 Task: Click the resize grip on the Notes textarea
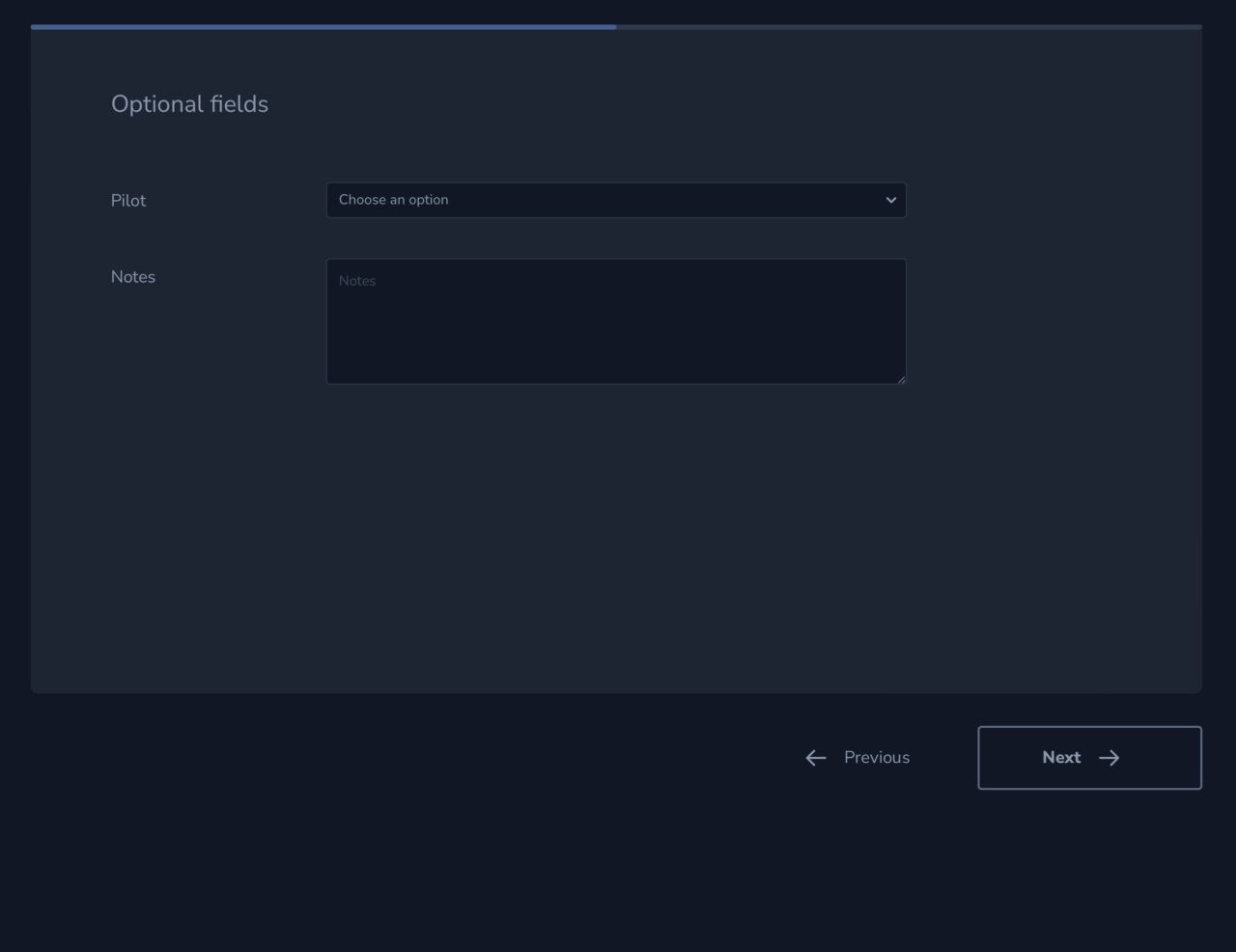coord(901,379)
